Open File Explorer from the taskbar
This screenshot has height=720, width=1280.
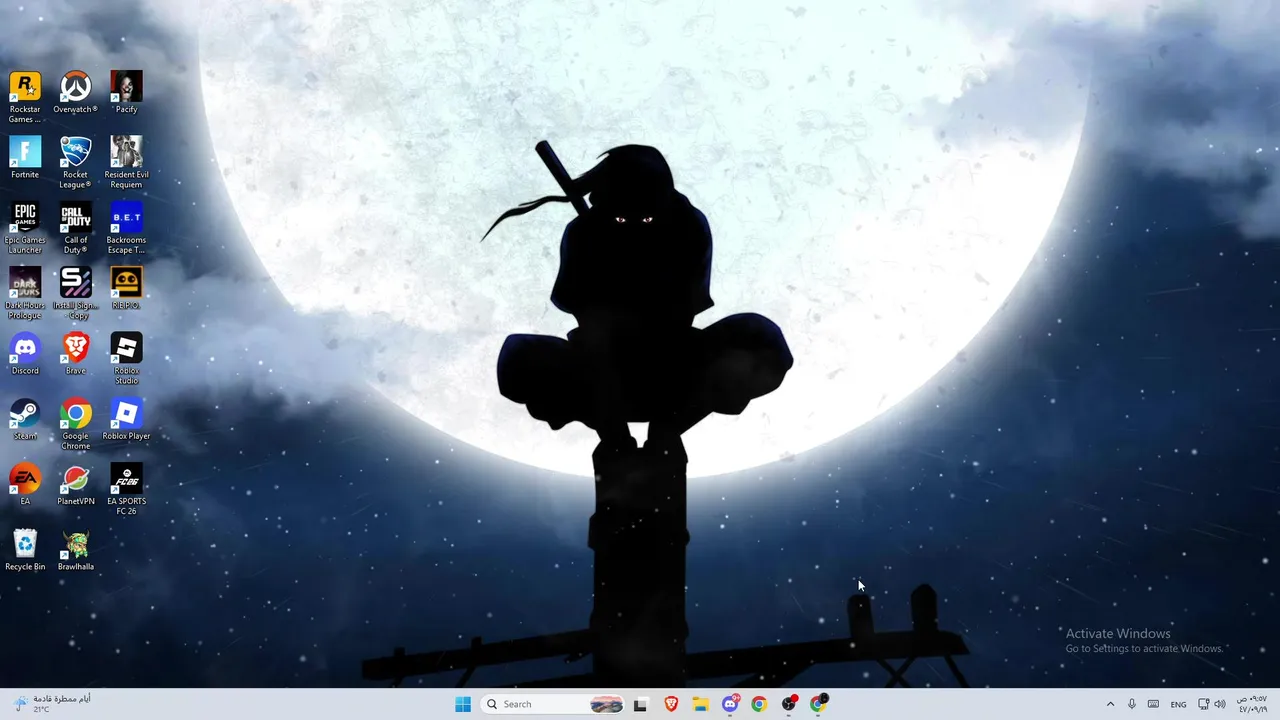click(701, 704)
